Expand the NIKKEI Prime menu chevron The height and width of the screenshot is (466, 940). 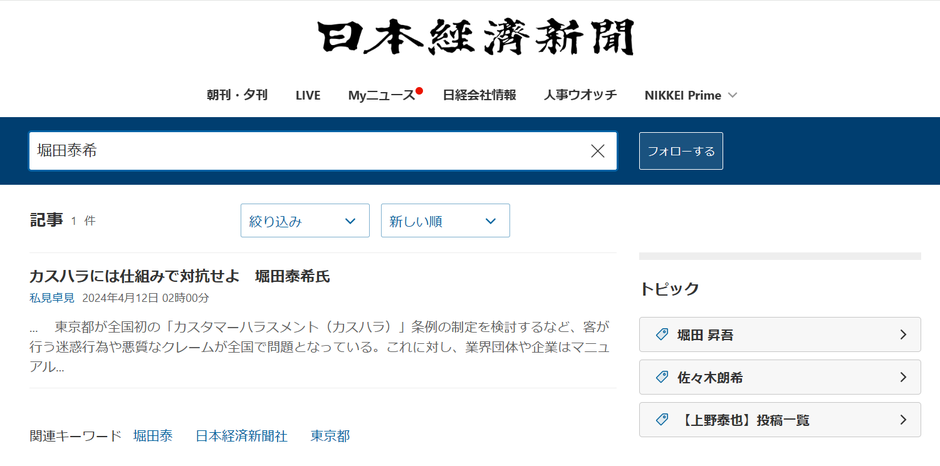click(732, 95)
